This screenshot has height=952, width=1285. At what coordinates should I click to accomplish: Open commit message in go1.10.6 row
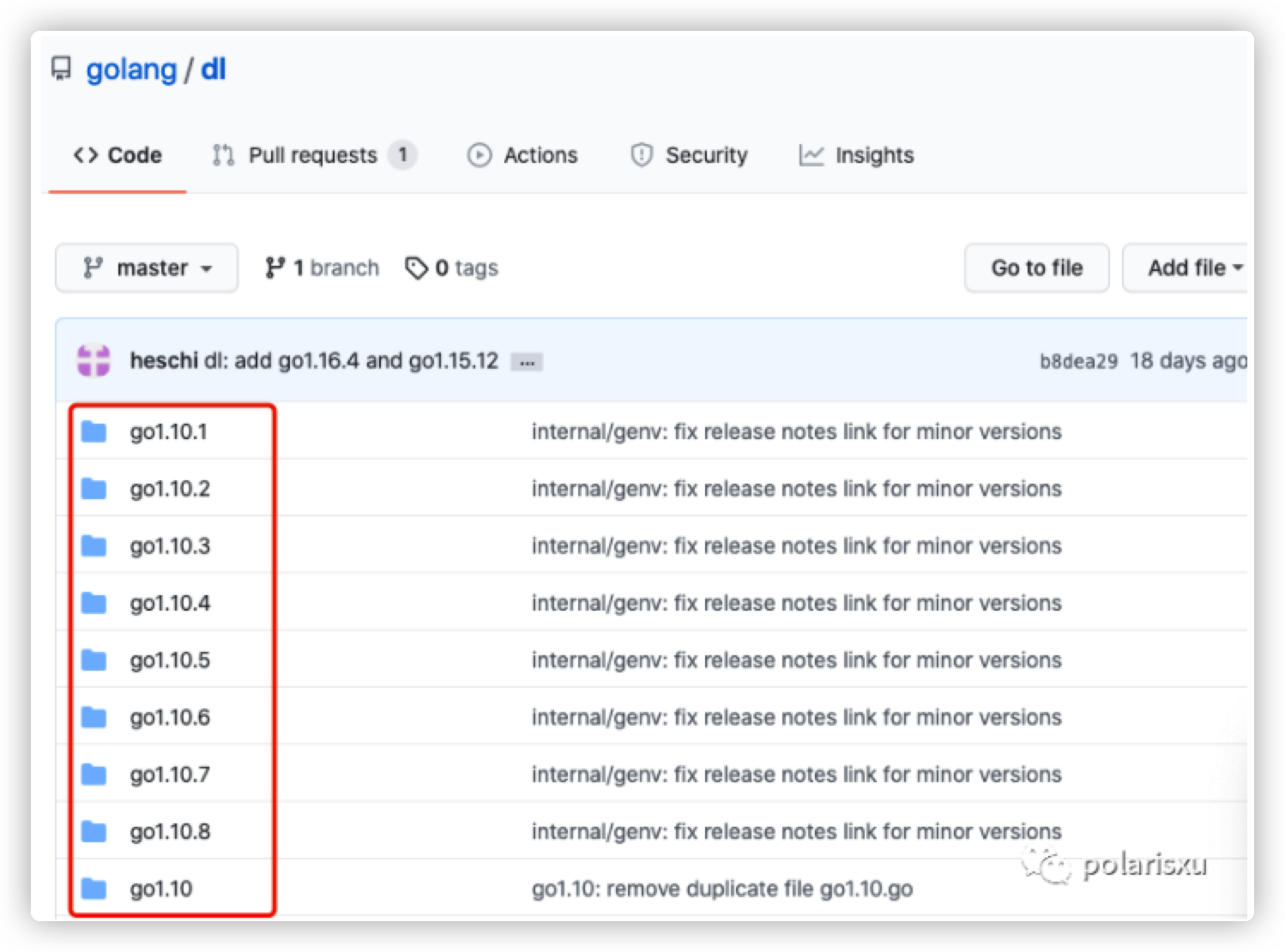[x=797, y=717]
